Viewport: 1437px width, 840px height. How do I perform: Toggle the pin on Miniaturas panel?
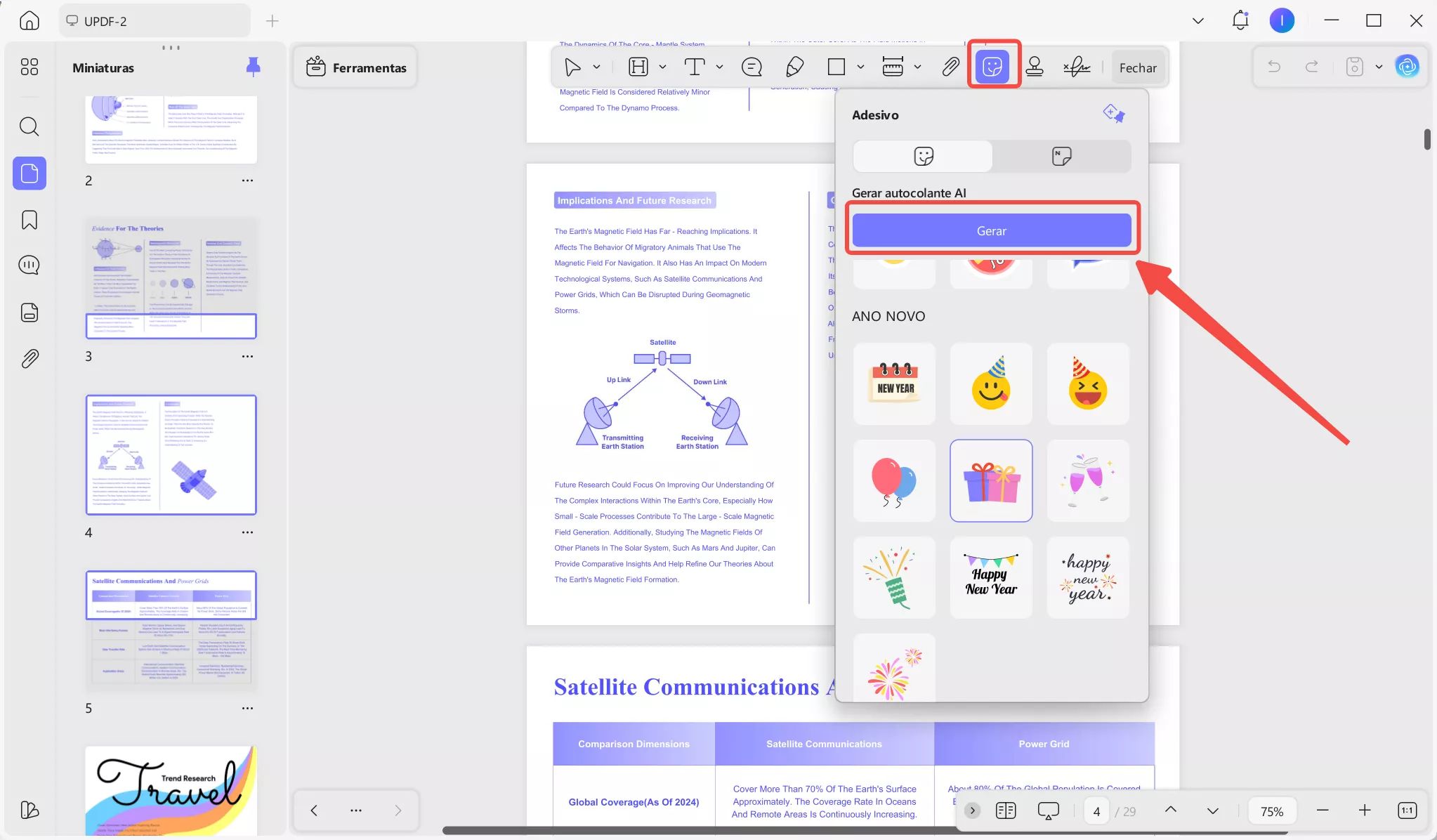[x=254, y=67]
